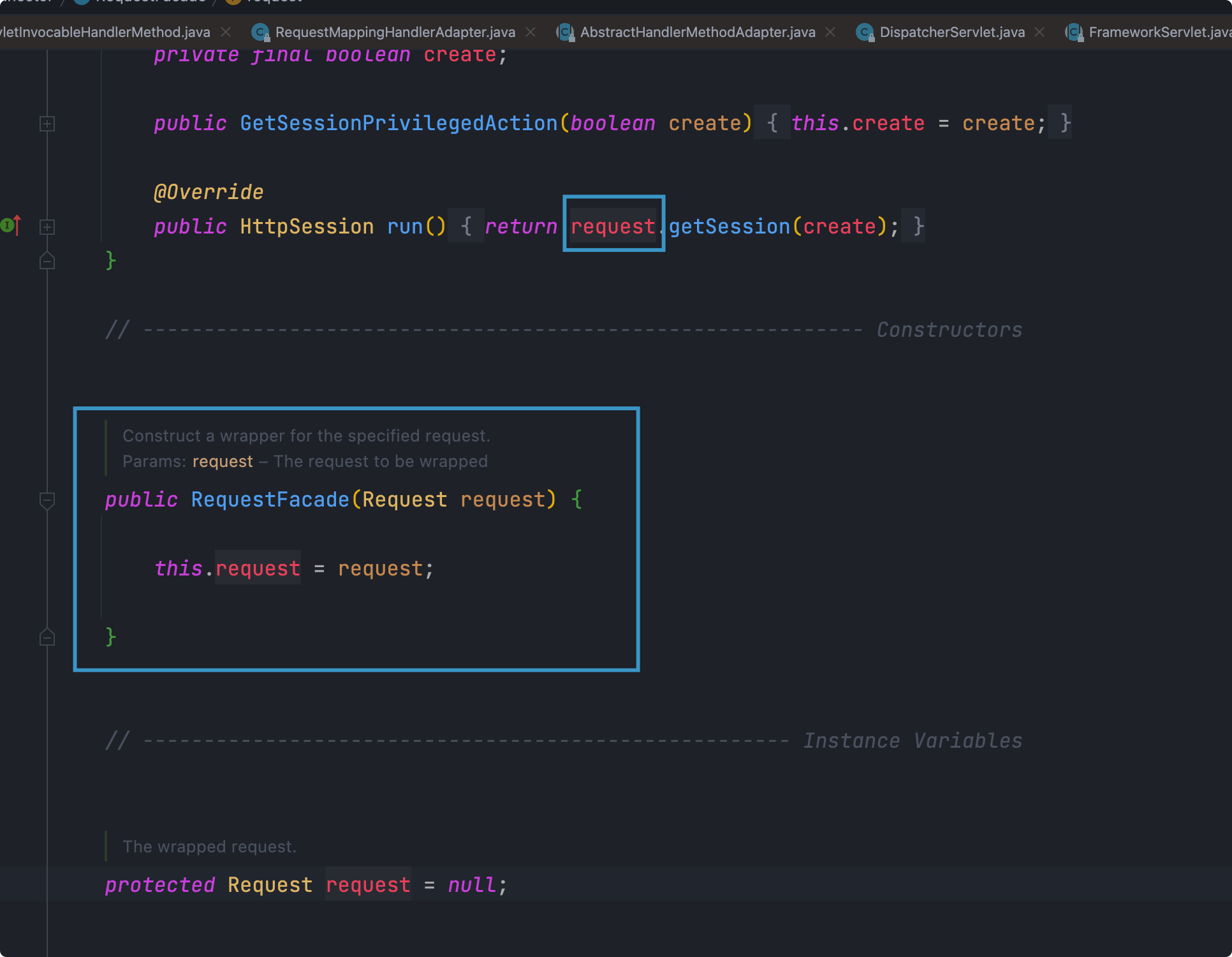Click the HttpSession return type
This screenshot has height=957, width=1232.
point(307,226)
